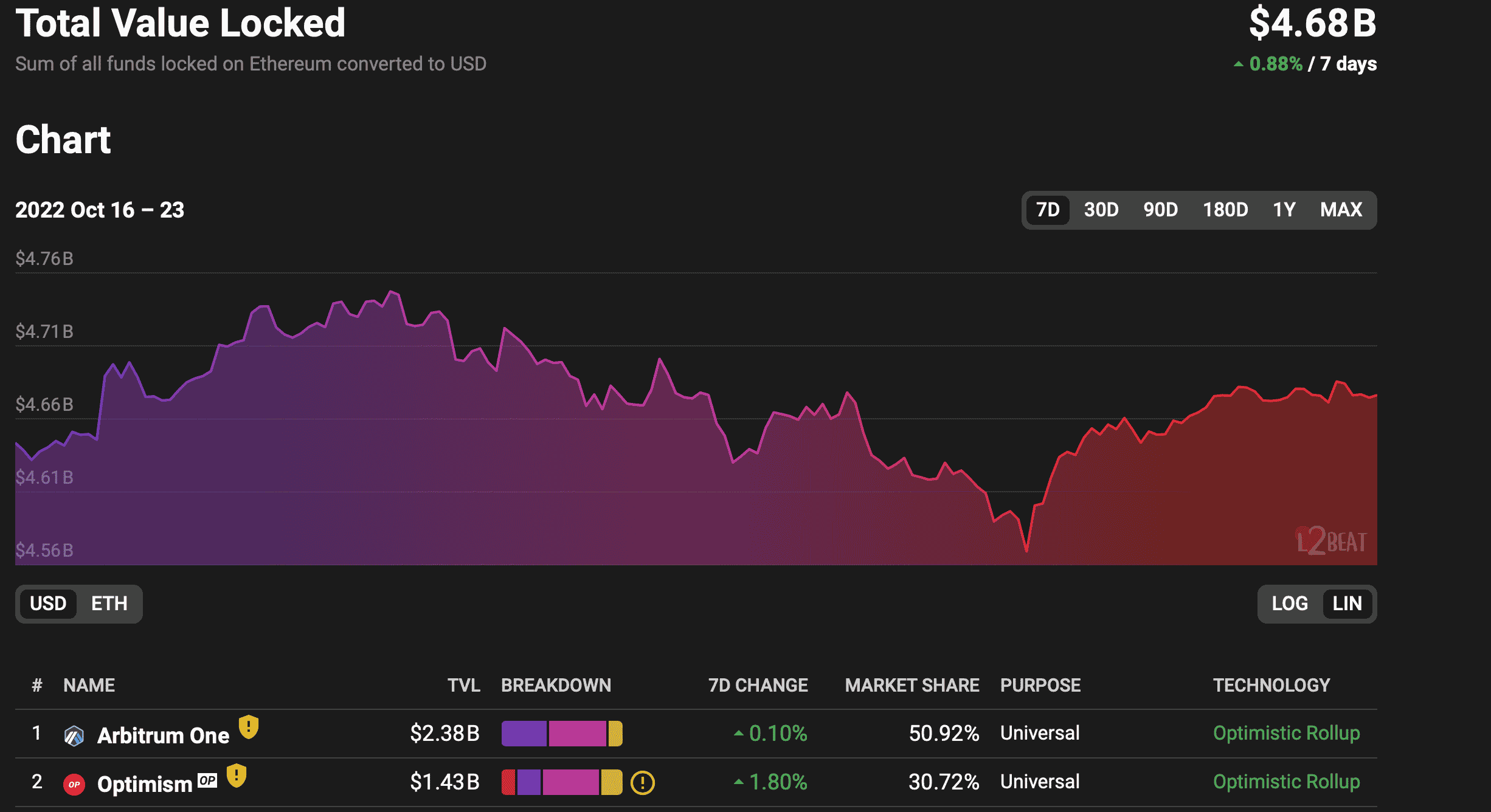Click the 2022 Oct 16 – 23 date range
This screenshot has width=1491, height=812.
coord(100,210)
